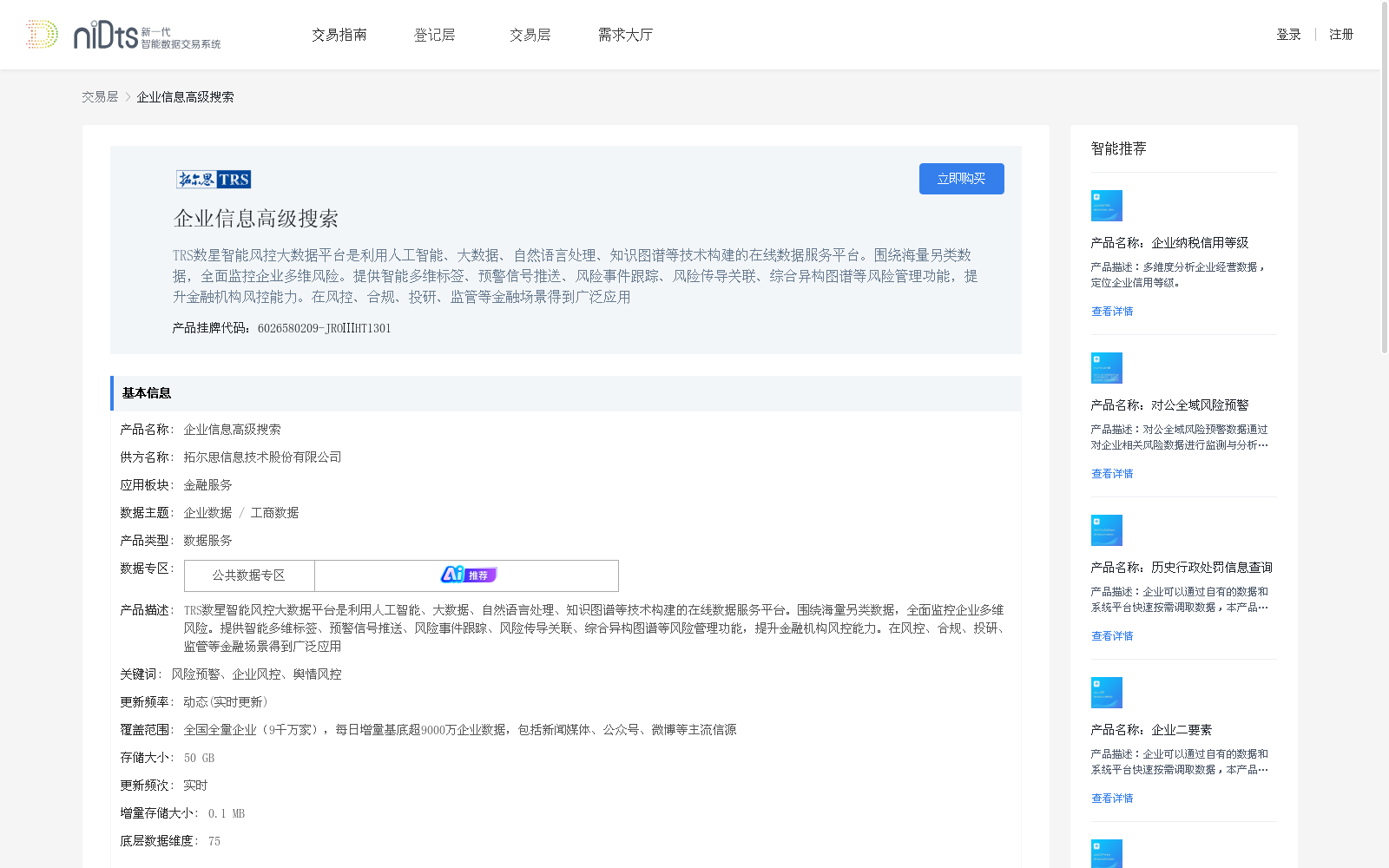Click the breadcrumb chevron separator

pyautogui.click(x=128, y=97)
